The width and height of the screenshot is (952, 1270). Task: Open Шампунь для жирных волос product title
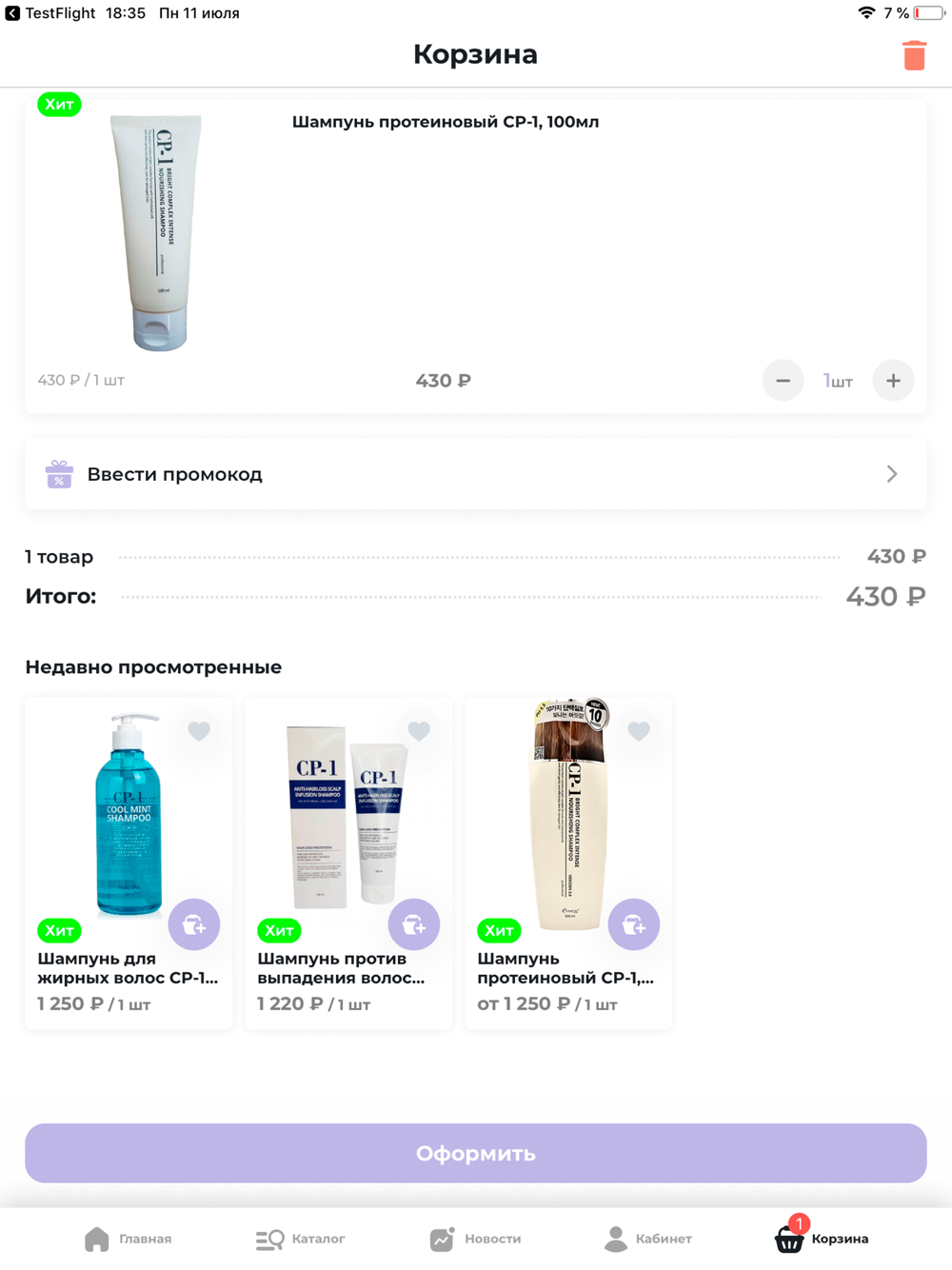(128, 968)
